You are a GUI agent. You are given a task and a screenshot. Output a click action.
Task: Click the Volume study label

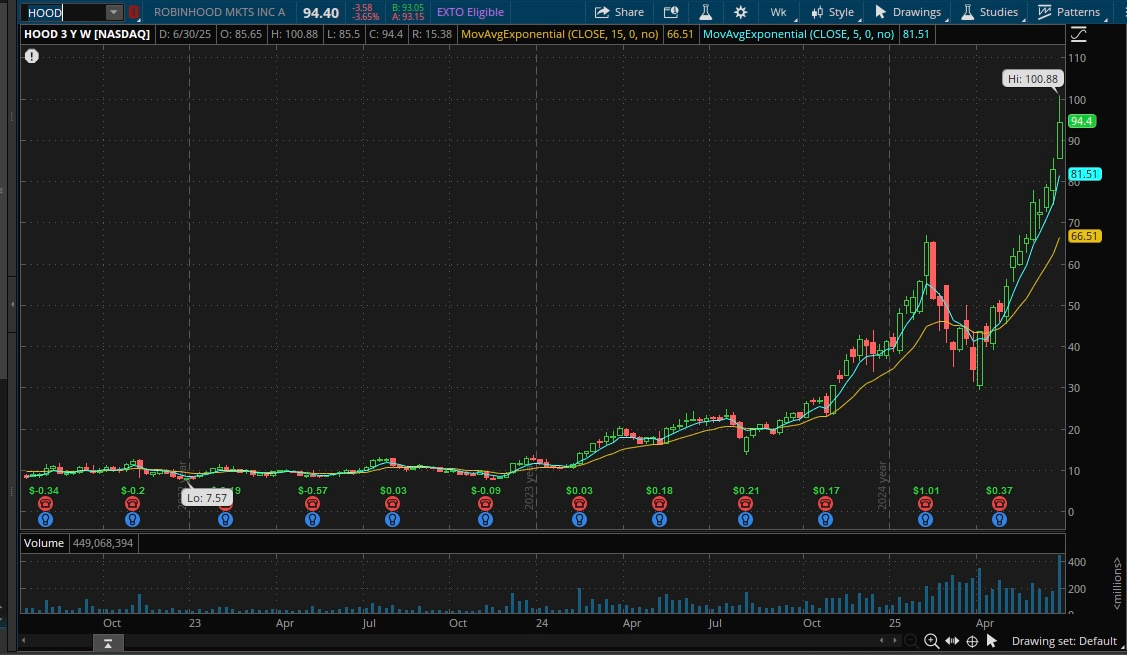[x=44, y=543]
